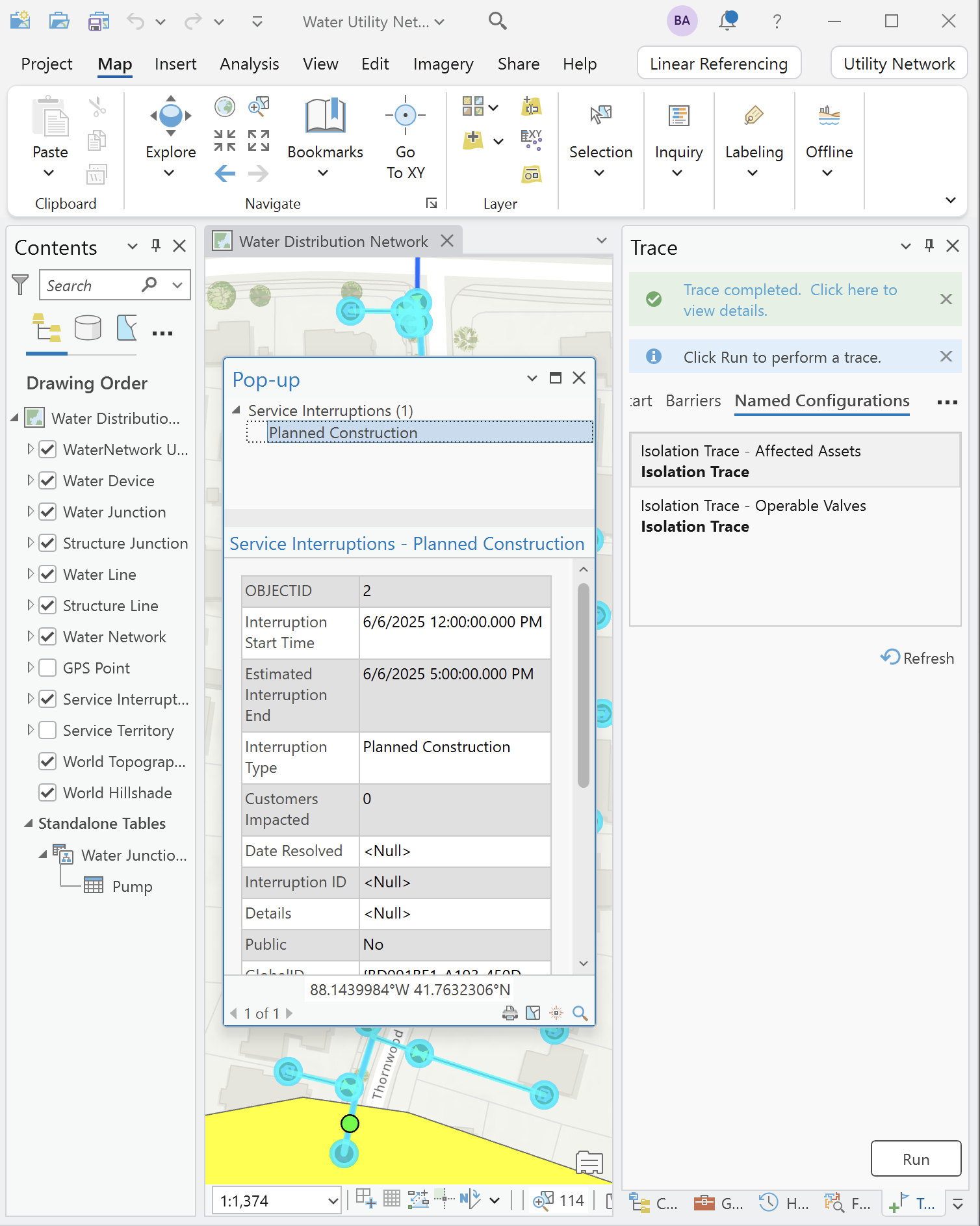Open the Trace pane options chevron

pyautogui.click(x=905, y=246)
